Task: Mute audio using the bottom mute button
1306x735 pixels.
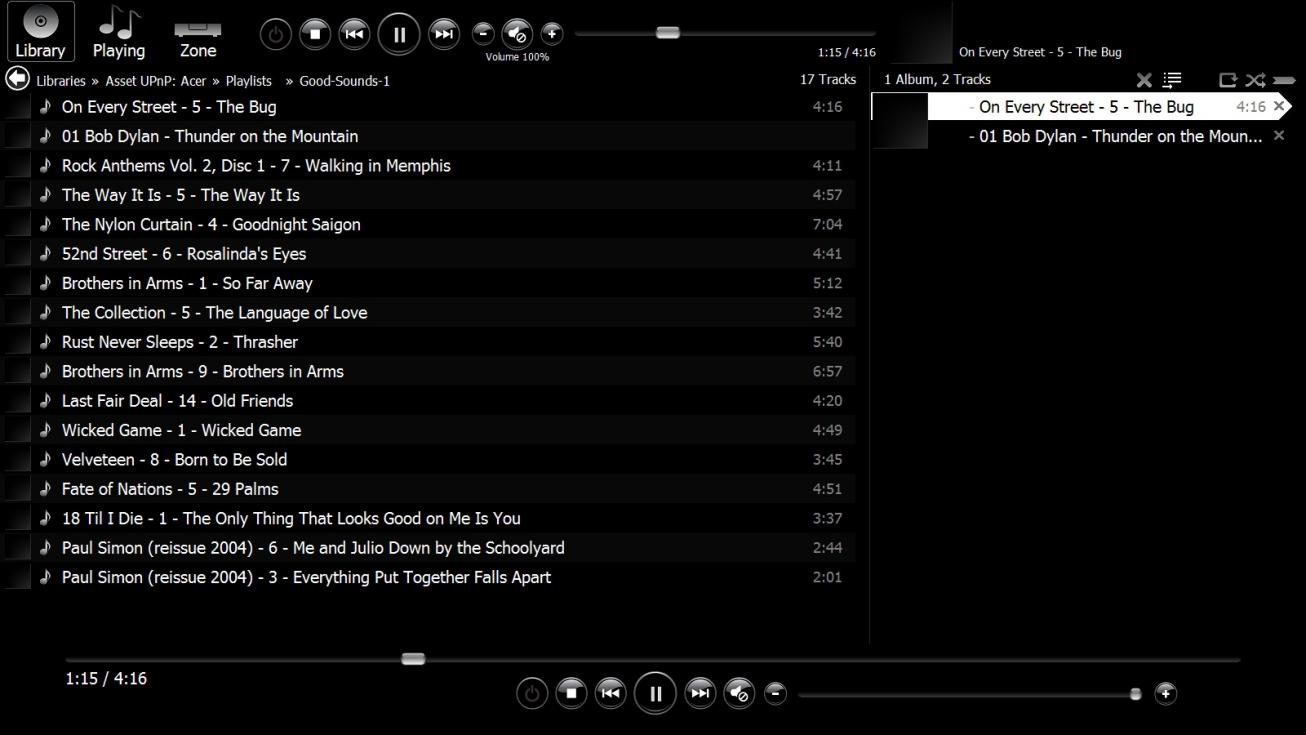Action: [x=739, y=693]
